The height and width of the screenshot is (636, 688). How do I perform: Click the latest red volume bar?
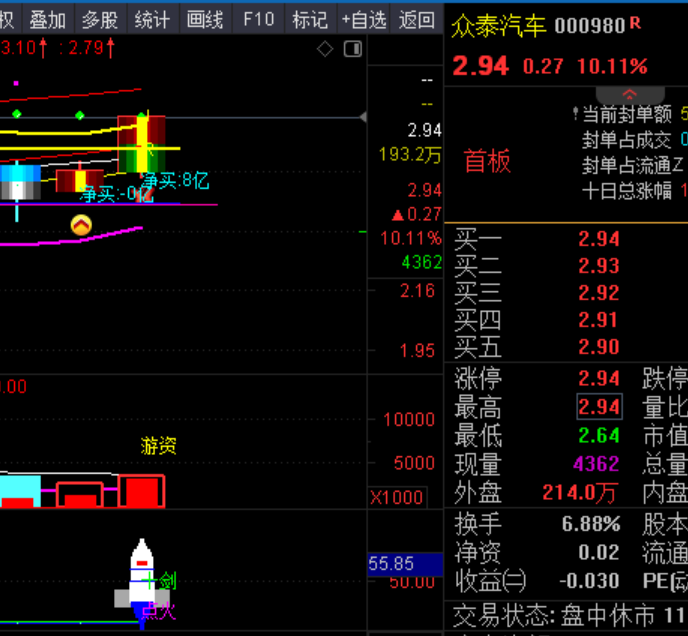[x=141, y=491]
